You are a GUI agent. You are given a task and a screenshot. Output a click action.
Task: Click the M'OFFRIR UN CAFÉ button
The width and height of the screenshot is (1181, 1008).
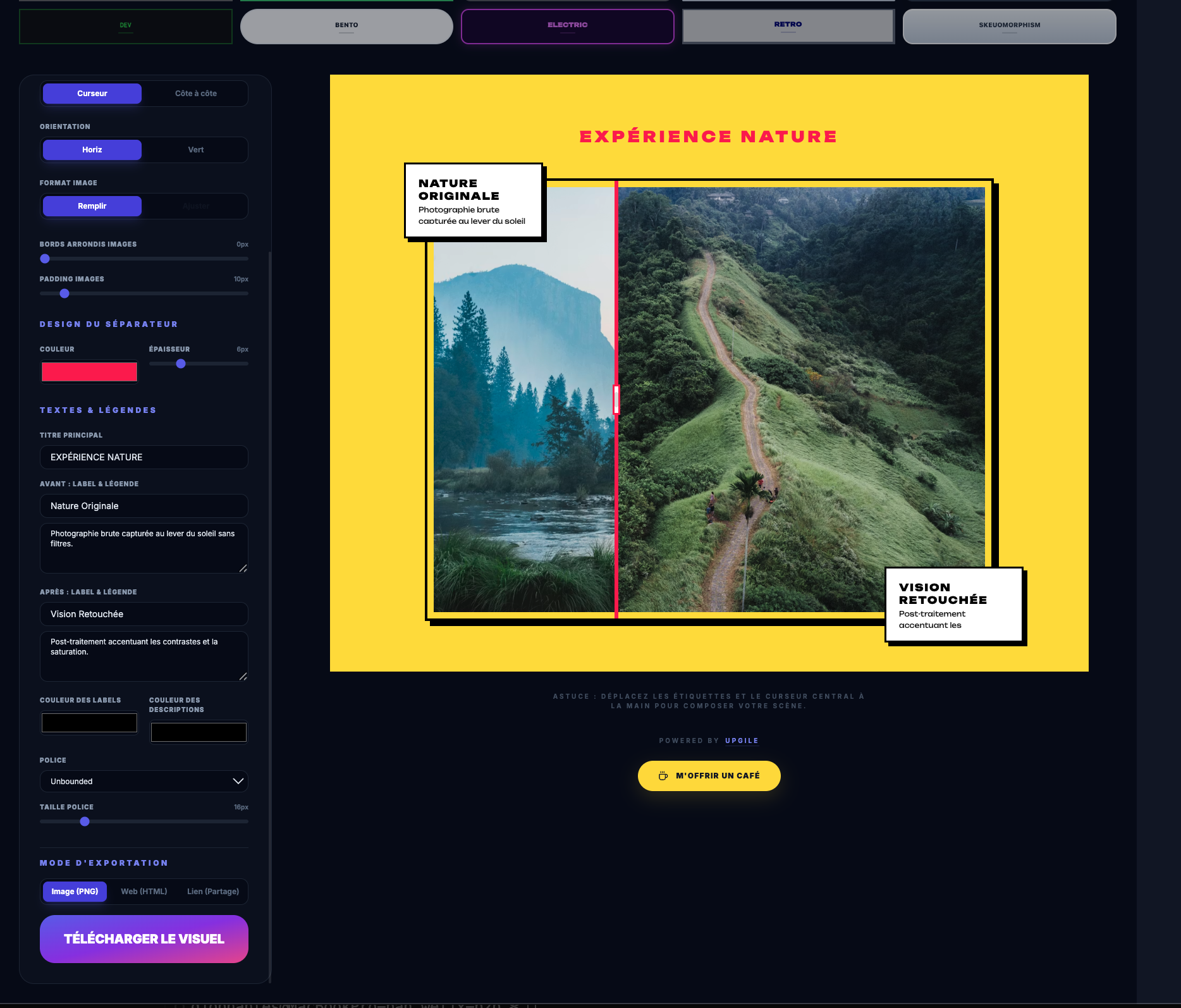(709, 775)
